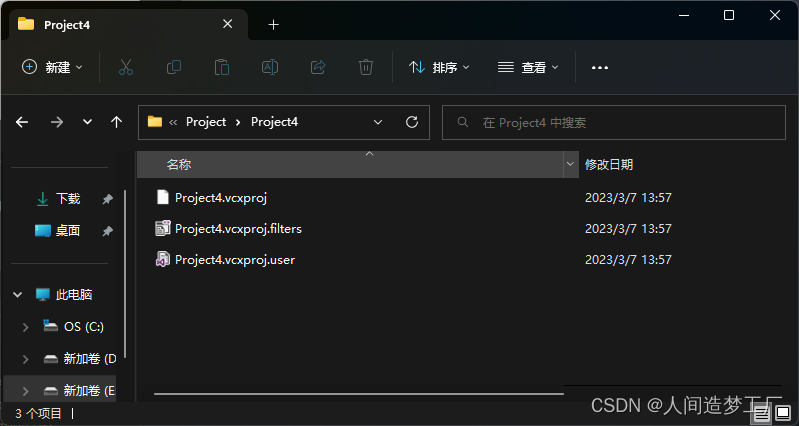The width and height of the screenshot is (799, 426).
Task: Click the Copy icon in toolbar
Action: point(174,67)
